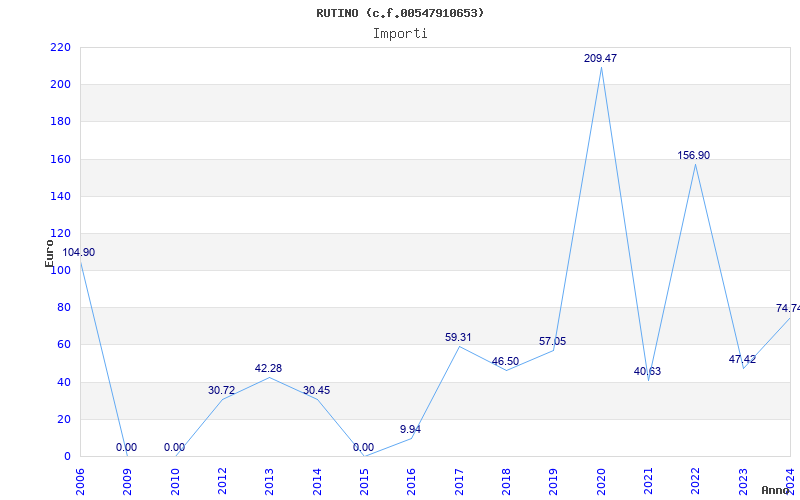Screen dimensions: 800x500
Task: Select the 2015 x-axis year label
Action: pos(365,482)
